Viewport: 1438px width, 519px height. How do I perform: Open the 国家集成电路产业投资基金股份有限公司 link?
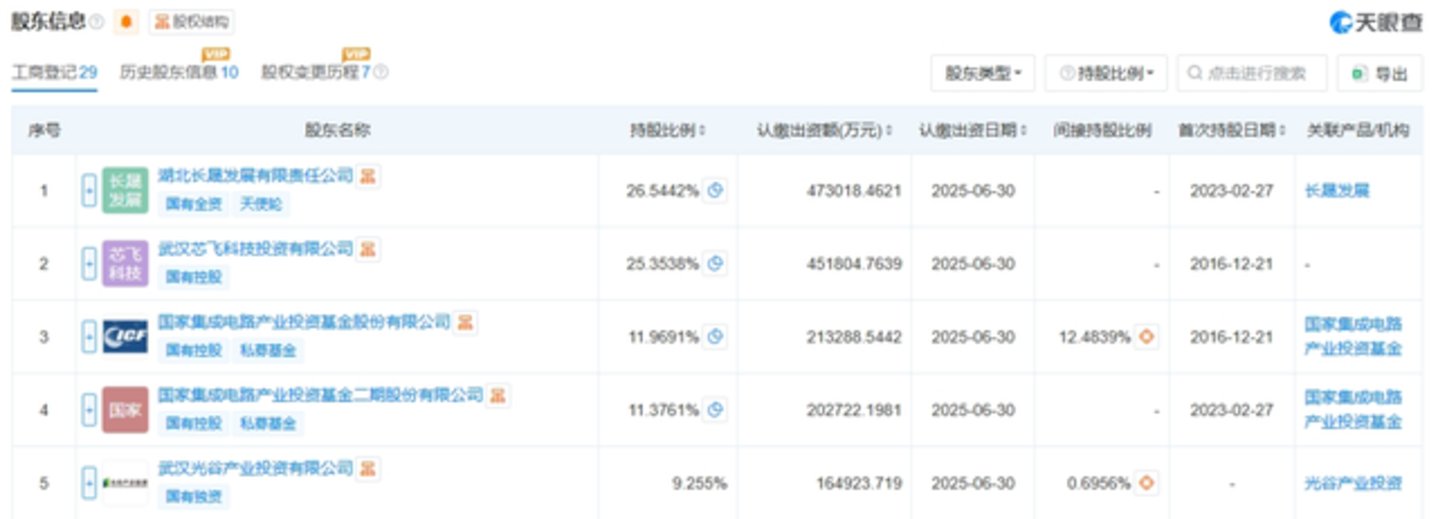[305, 322]
